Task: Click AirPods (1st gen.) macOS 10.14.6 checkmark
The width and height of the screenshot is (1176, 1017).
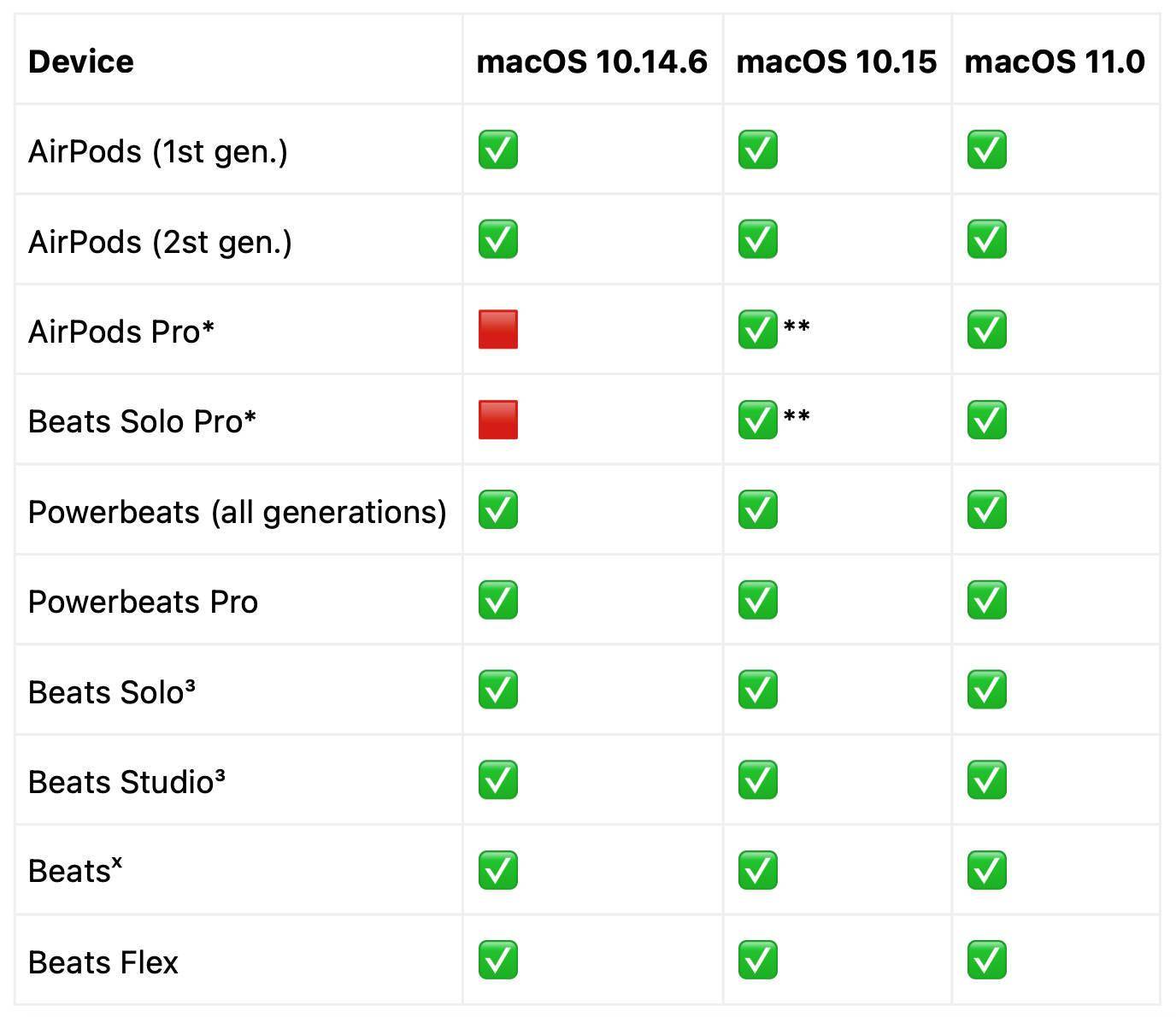Action: coord(497,150)
